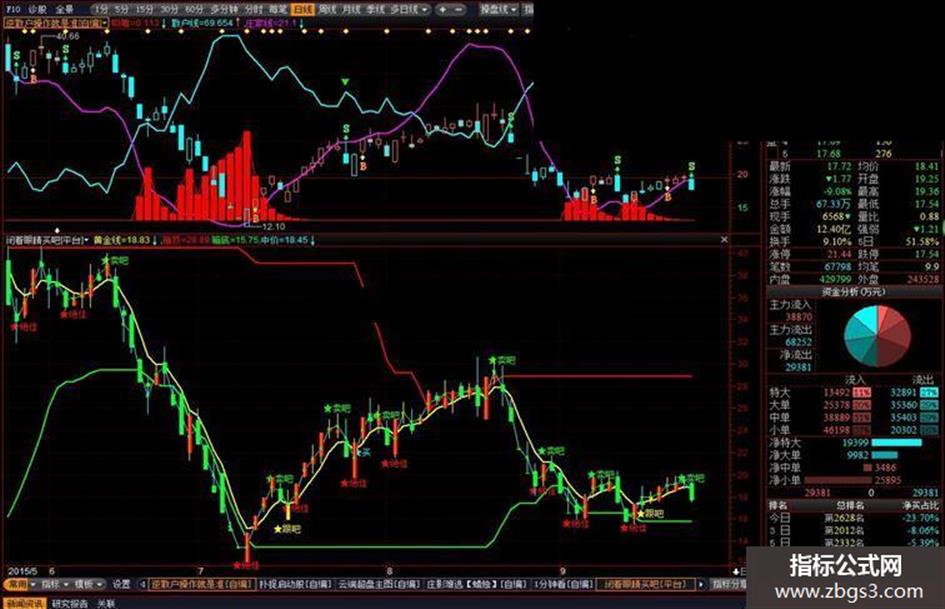This screenshot has width=945, height=609.
Task: Click the 2015/5 date label on time axis
Action: point(23,570)
